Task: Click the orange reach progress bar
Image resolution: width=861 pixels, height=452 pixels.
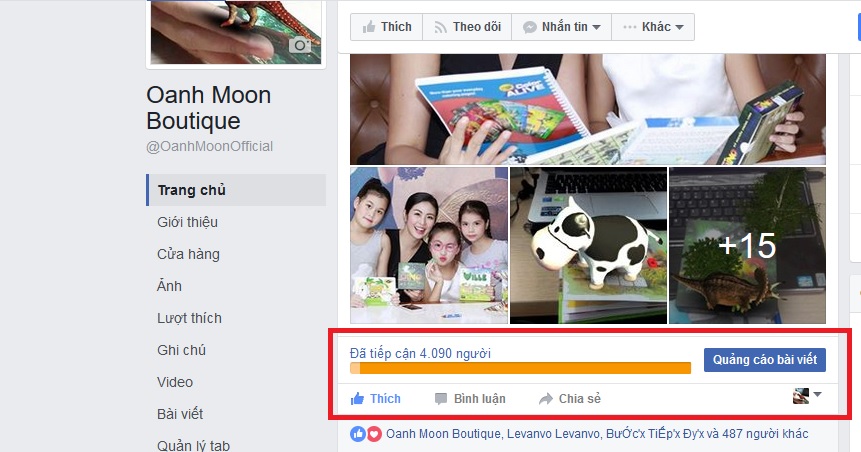Action: coord(521,368)
